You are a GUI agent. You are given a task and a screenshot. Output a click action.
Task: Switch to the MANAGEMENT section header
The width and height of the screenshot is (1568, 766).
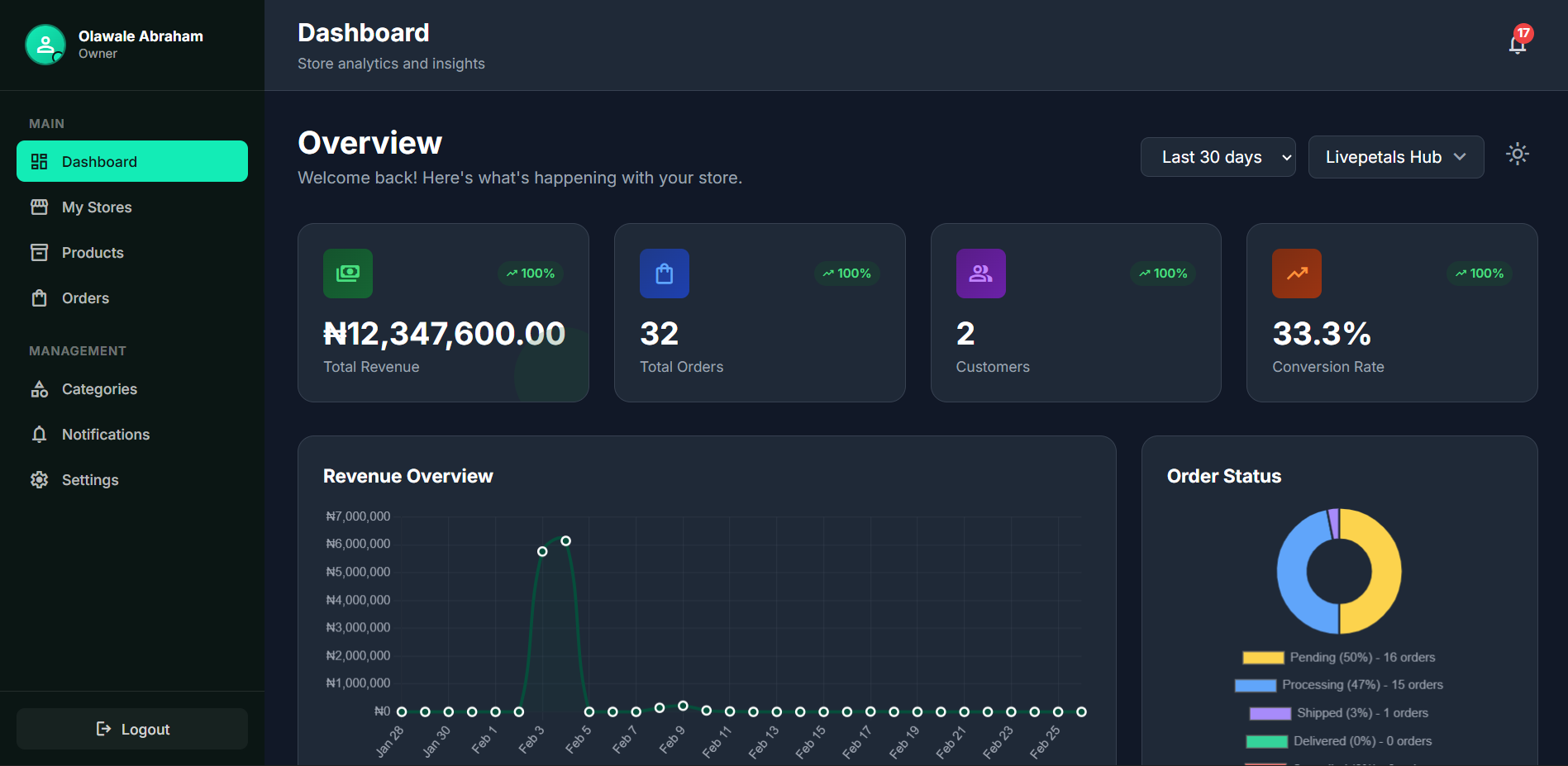77,350
